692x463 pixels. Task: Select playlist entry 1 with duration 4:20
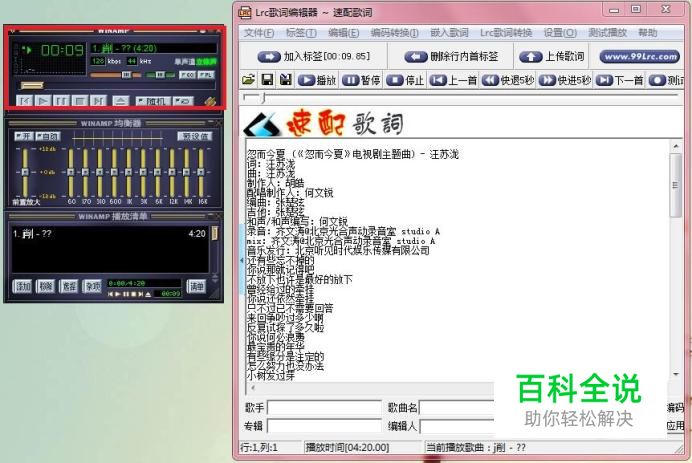click(109, 233)
